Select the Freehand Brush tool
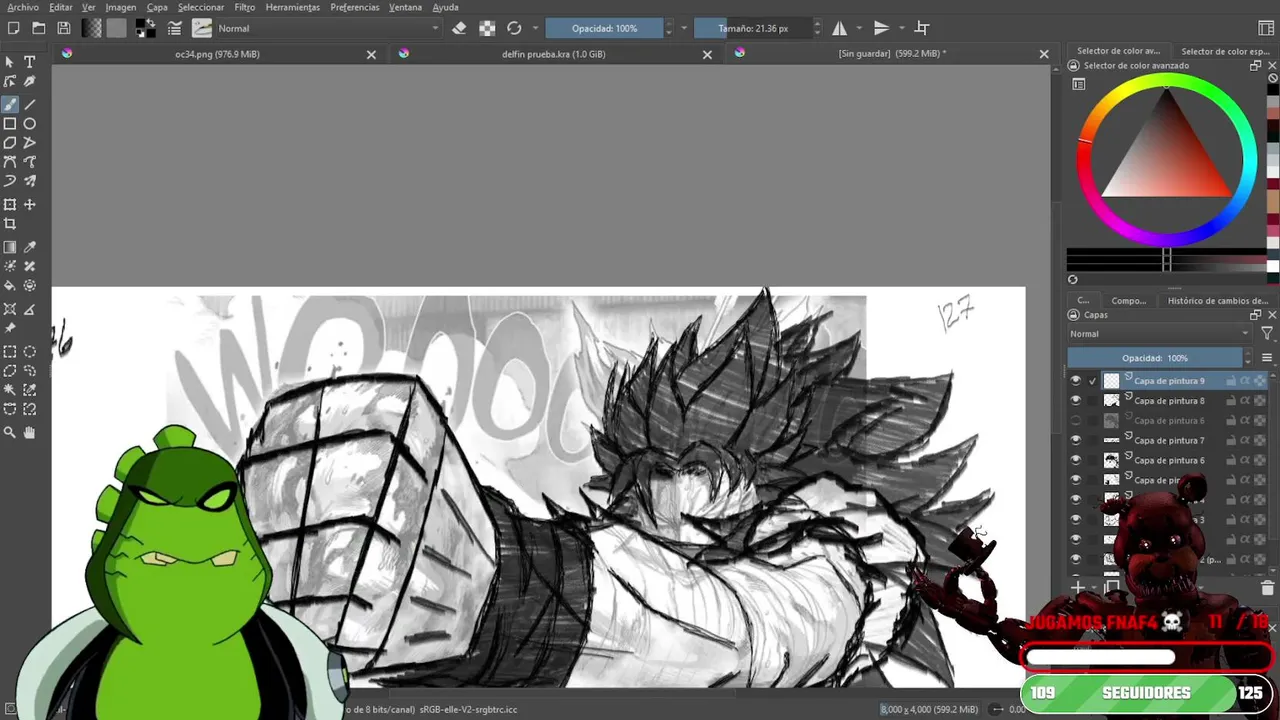 point(10,104)
